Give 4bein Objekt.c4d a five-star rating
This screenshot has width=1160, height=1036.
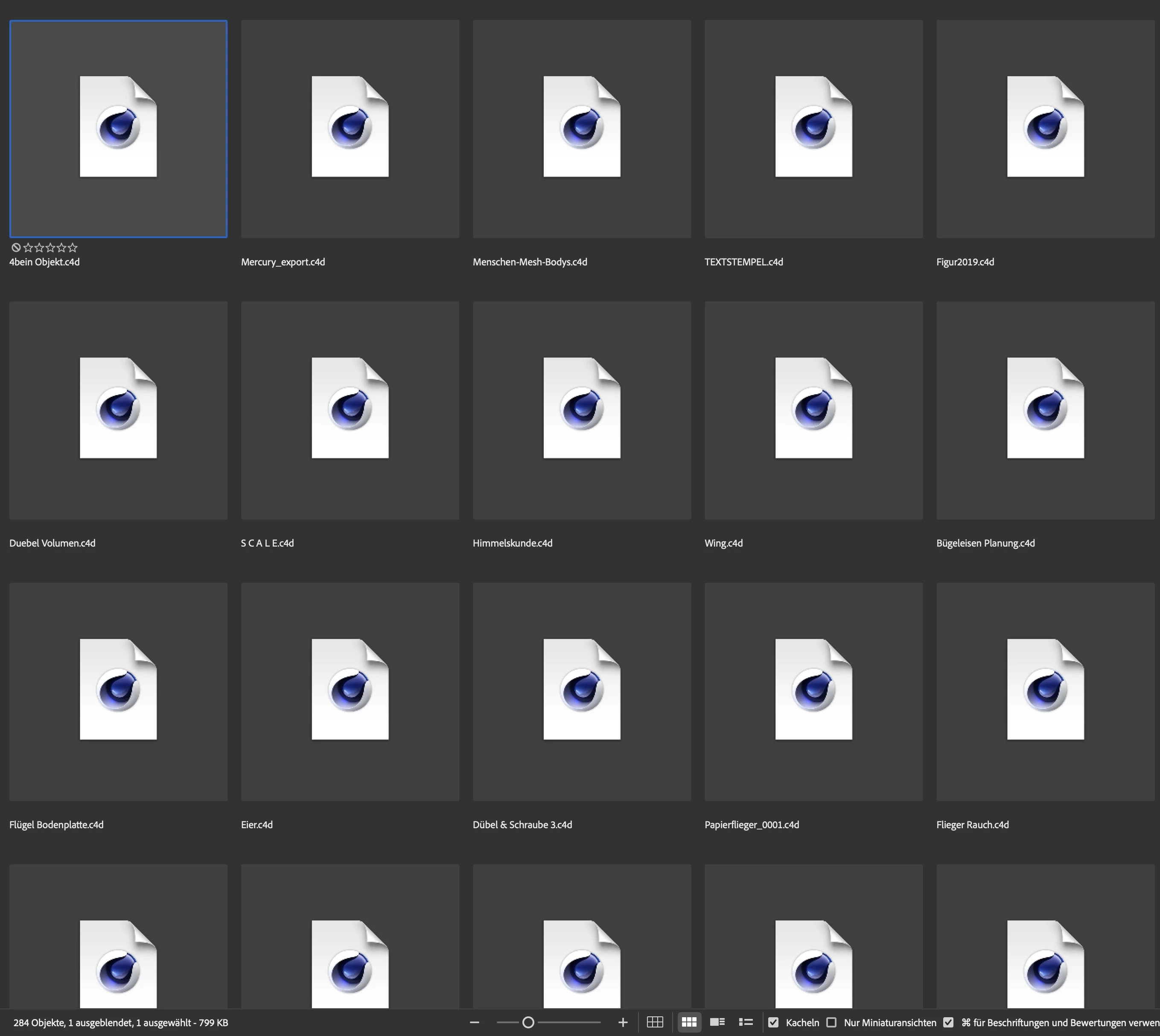tap(73, 247)
